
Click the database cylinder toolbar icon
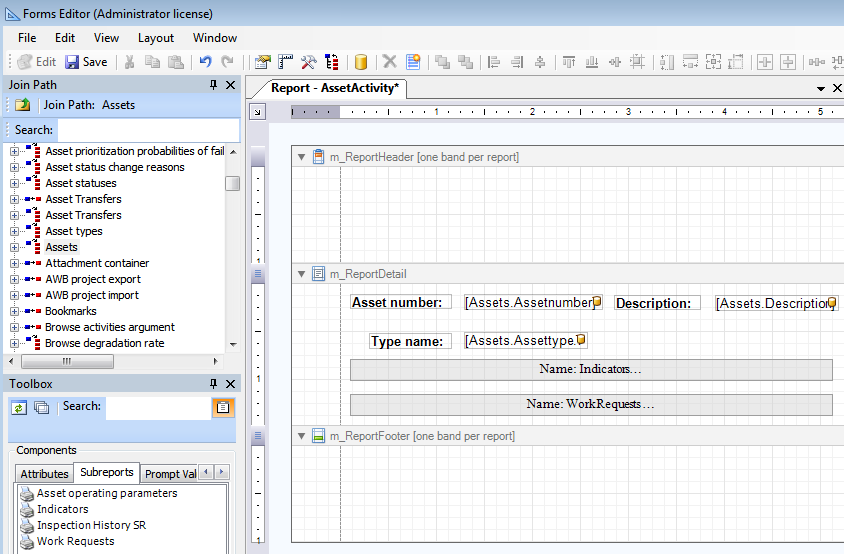(361, 62)
